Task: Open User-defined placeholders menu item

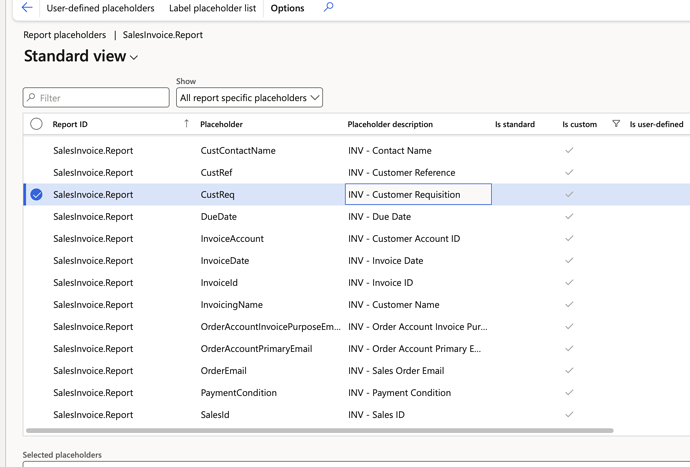Action: 100,8
